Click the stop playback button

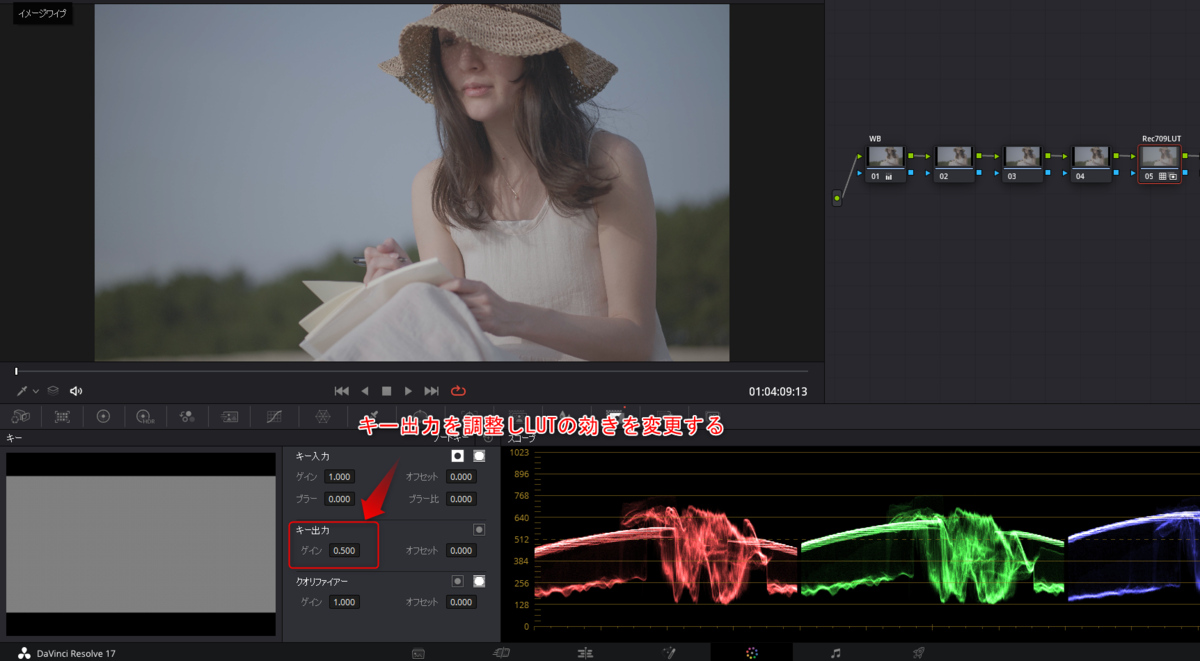386,391
